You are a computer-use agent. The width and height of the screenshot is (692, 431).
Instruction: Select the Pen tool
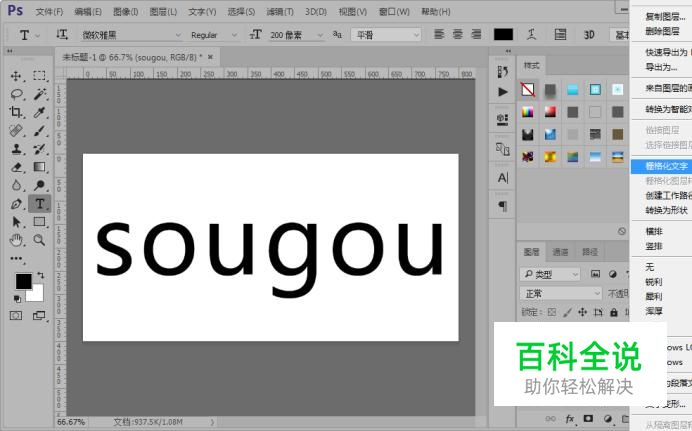click(x=16, y=204)
